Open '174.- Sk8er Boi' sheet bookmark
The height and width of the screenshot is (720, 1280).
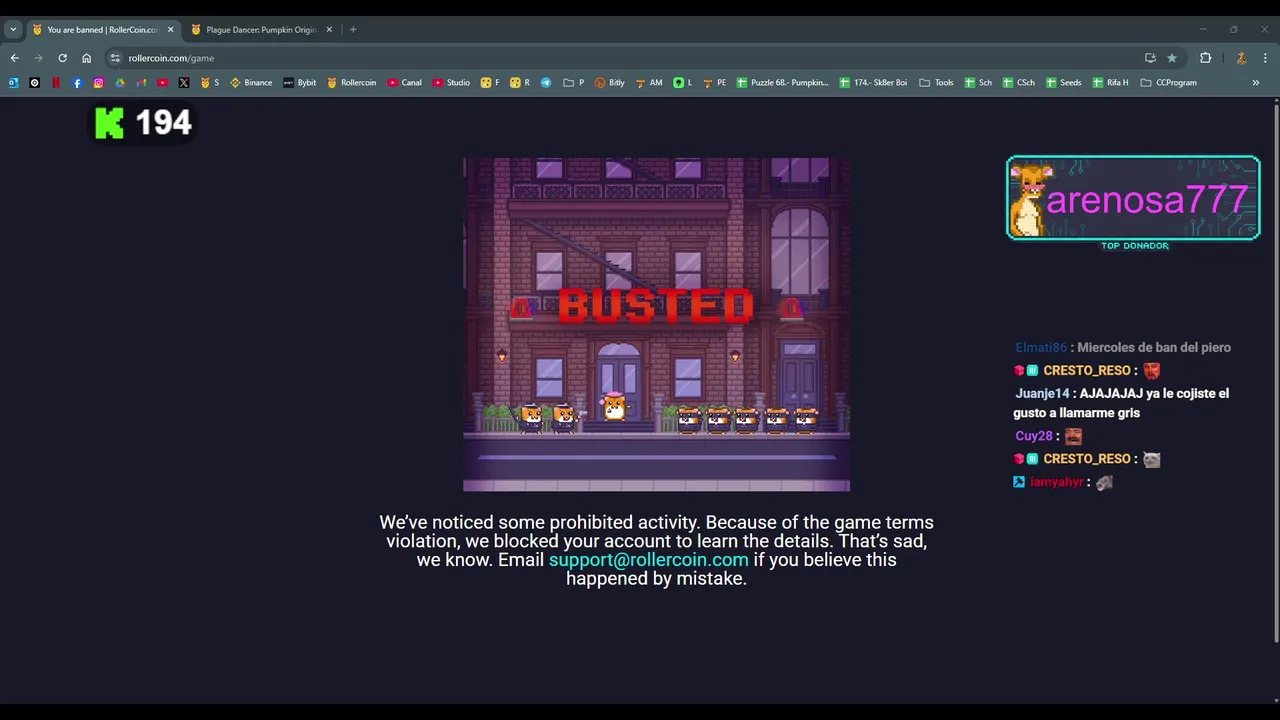coord(873,83)
